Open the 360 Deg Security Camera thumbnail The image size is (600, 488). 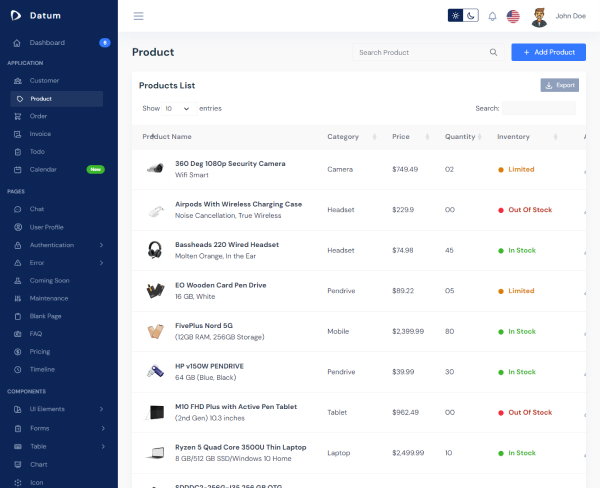pos(155,169)
